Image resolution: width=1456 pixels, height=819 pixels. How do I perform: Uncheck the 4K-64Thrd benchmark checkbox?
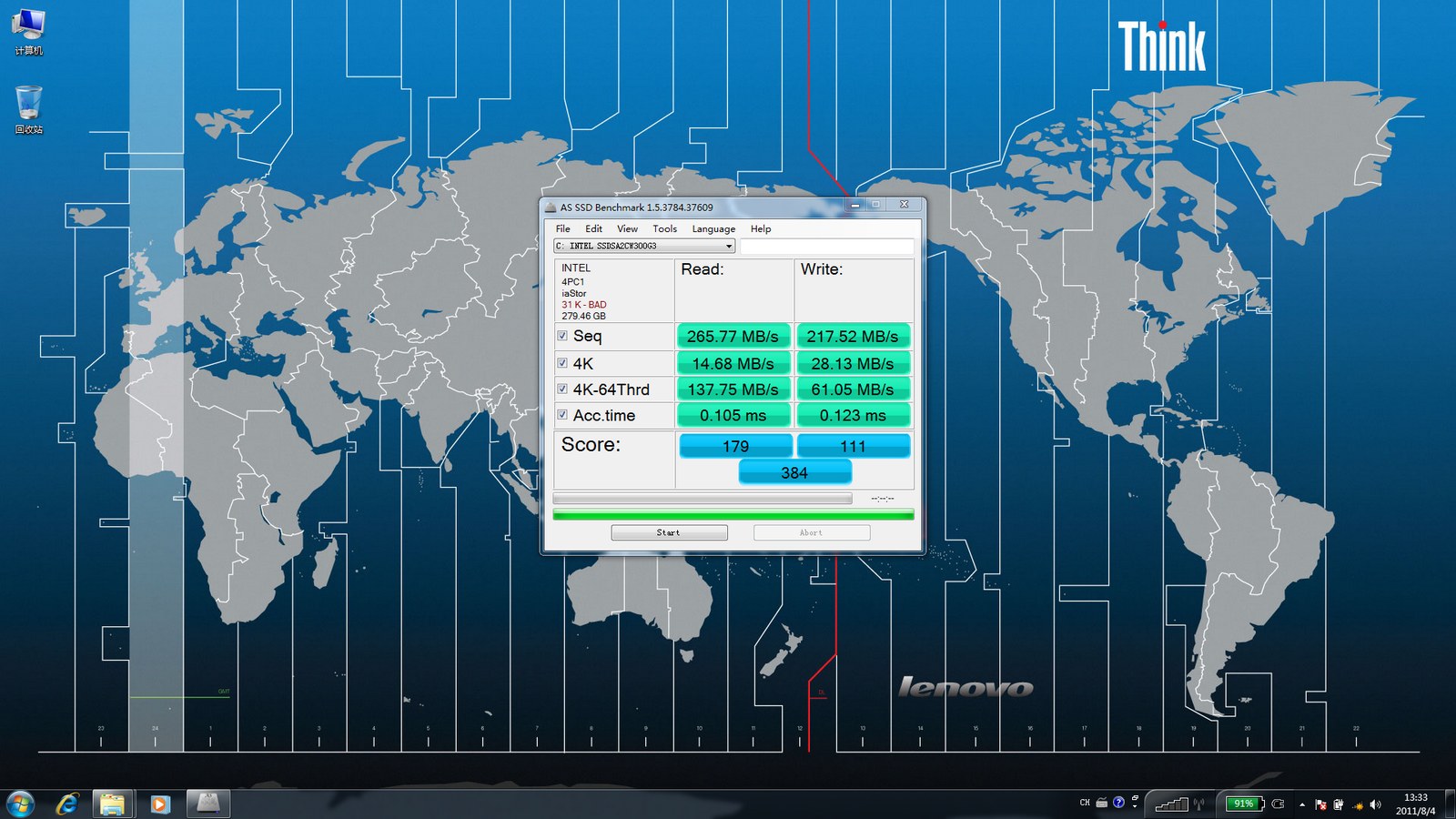pyautogui.click(x=562, y=389)
